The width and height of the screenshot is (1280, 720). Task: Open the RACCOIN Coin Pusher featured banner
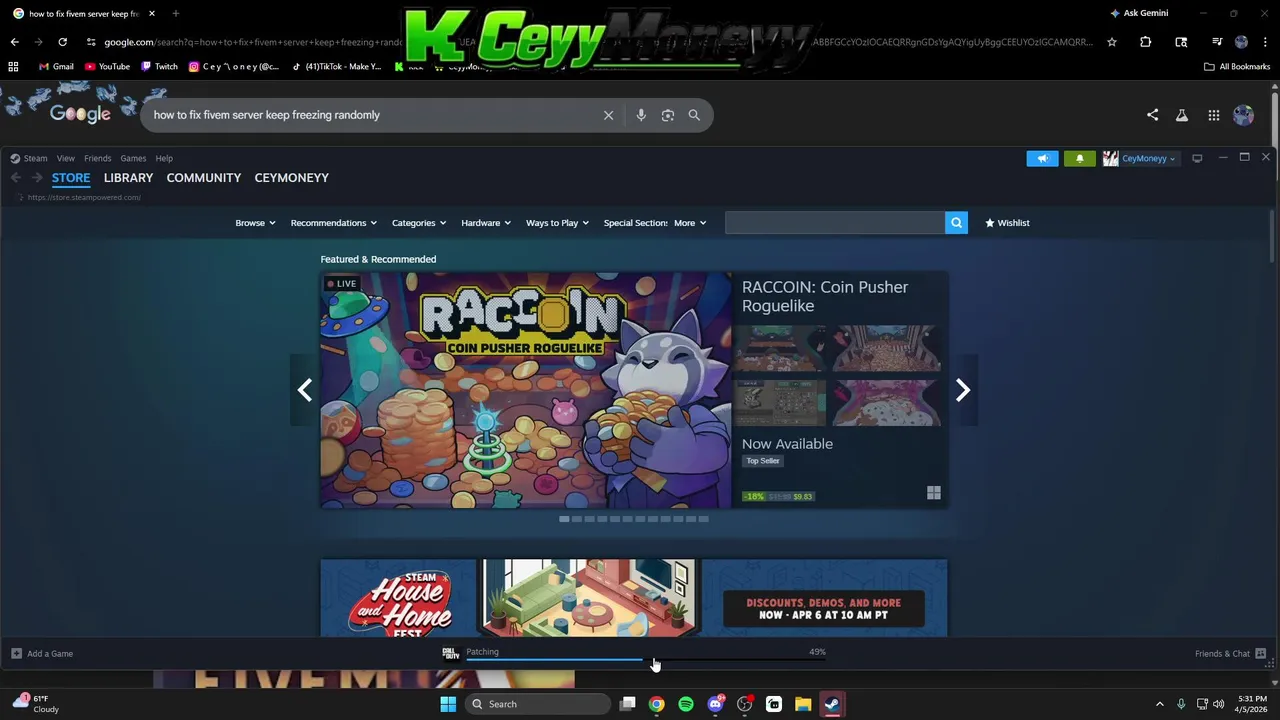click(x=526, y=390)
